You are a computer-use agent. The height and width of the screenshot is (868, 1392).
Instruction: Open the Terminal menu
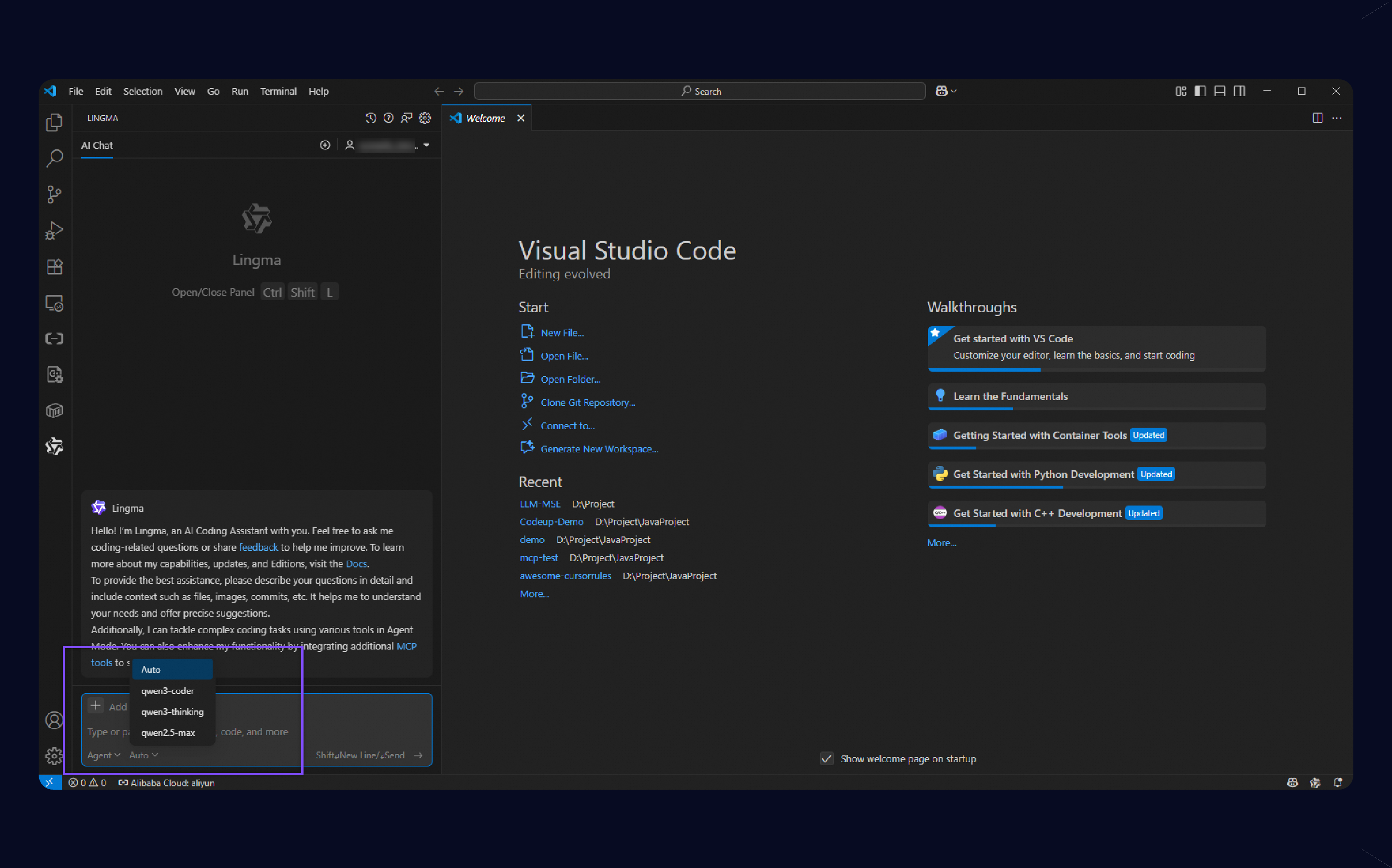click(278, 91)
